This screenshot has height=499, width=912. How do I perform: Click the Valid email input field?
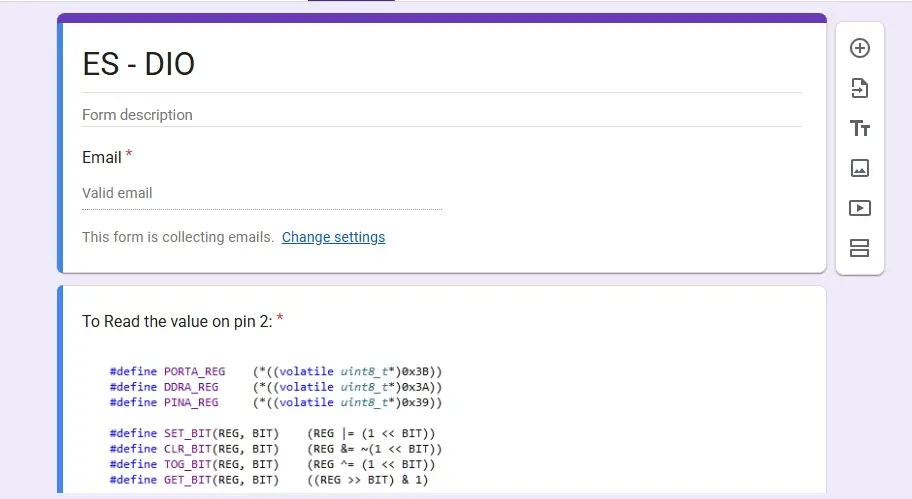262,193
